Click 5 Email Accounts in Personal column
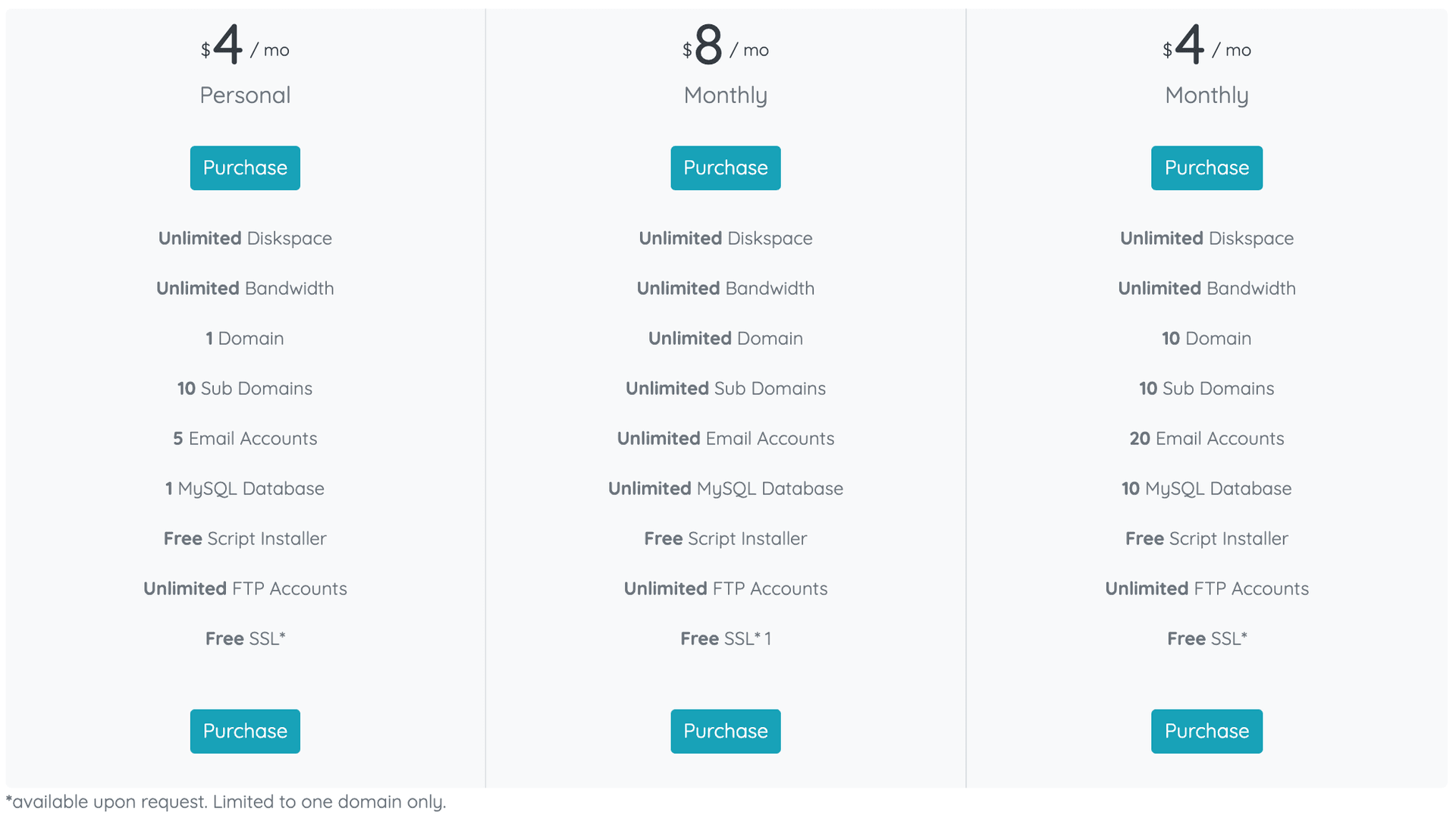This screenshot has width=1456, height=818. (x=244, y=438)
